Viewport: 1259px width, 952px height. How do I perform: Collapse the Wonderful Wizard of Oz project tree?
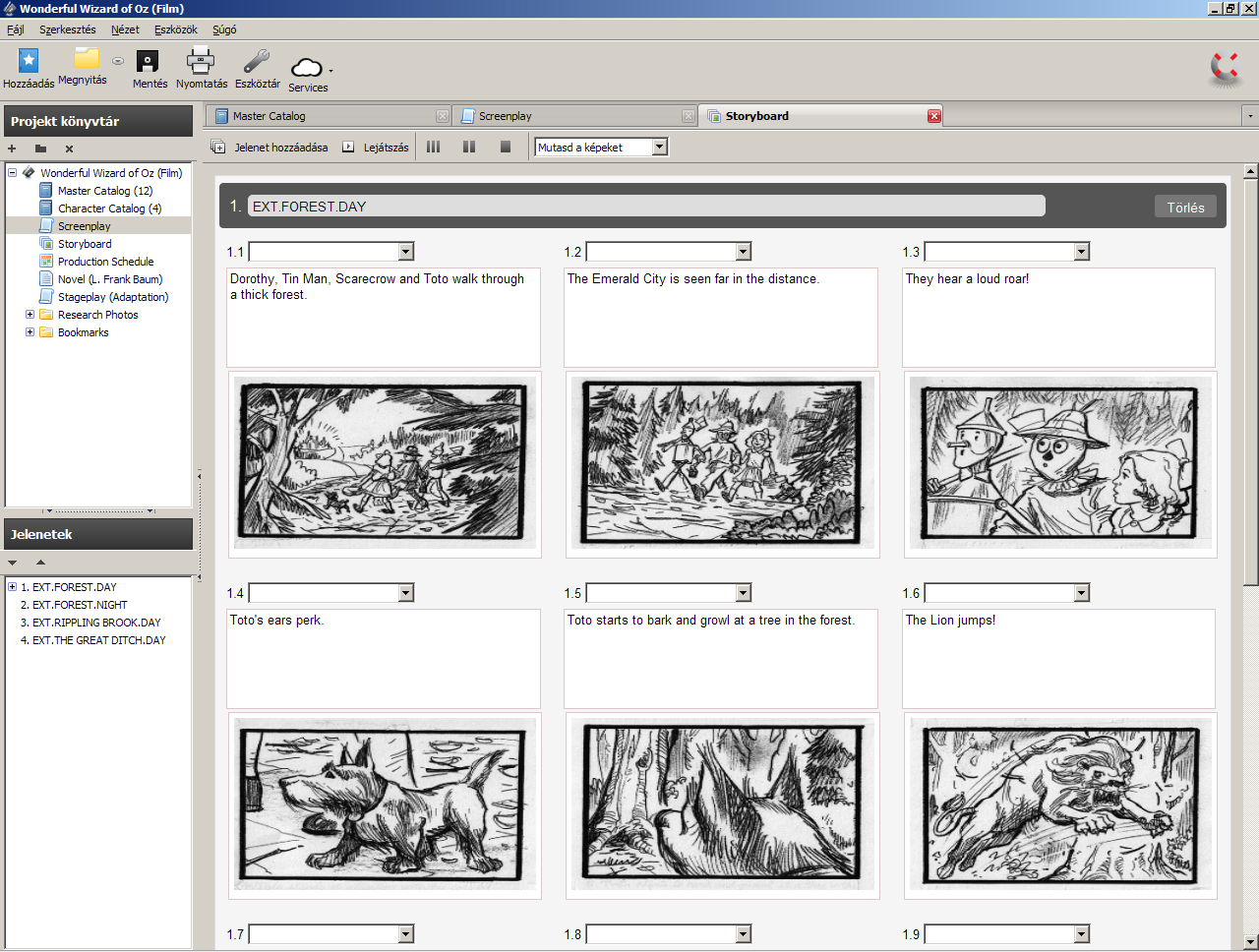[12, 173]
